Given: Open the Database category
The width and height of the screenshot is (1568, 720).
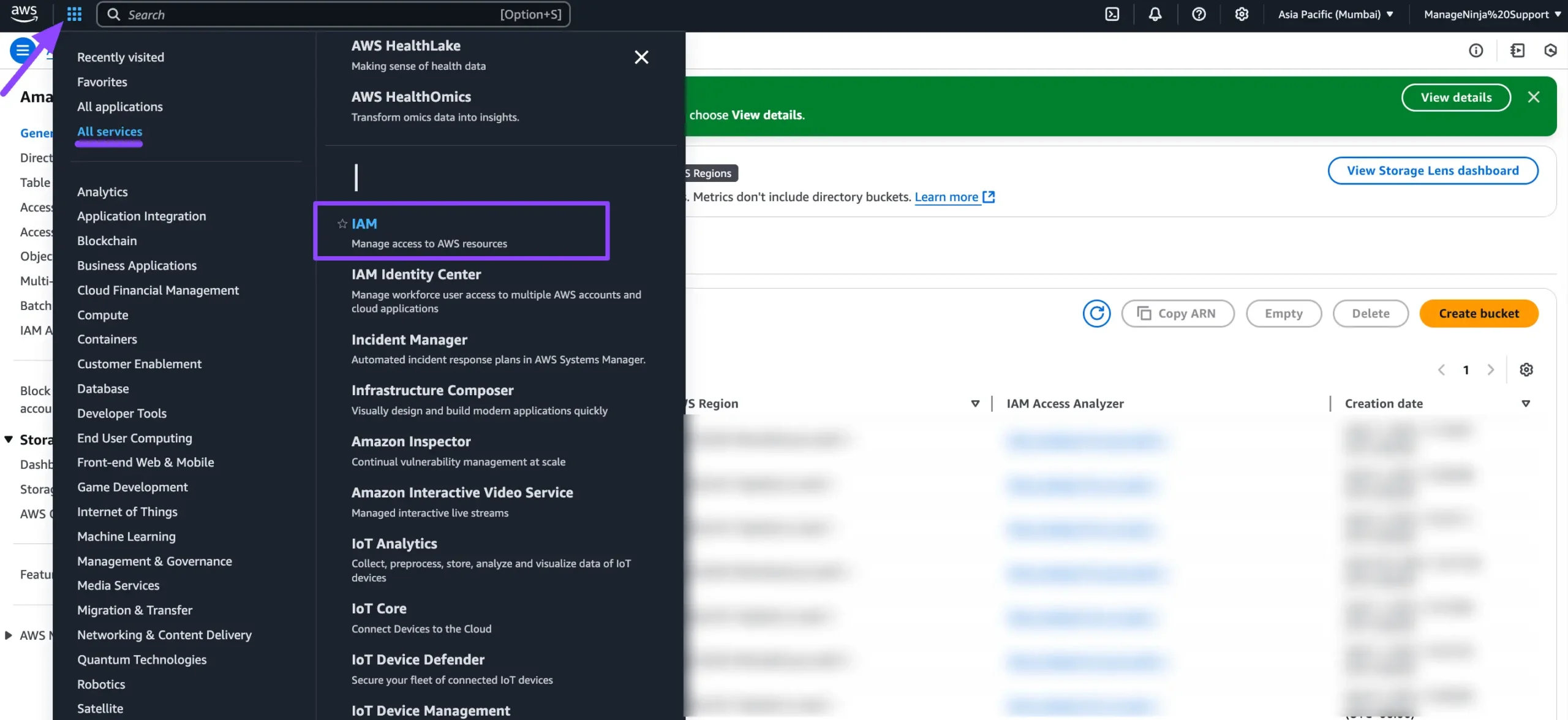Looking at the screenshot, I should [x=103, y=388].
